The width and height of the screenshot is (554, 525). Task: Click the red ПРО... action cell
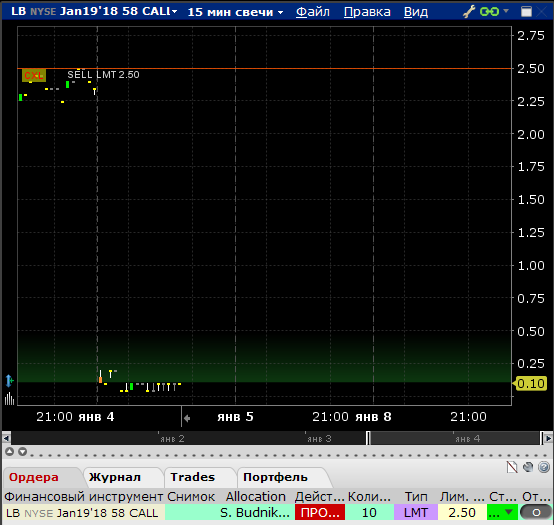(x=320, y=512)
